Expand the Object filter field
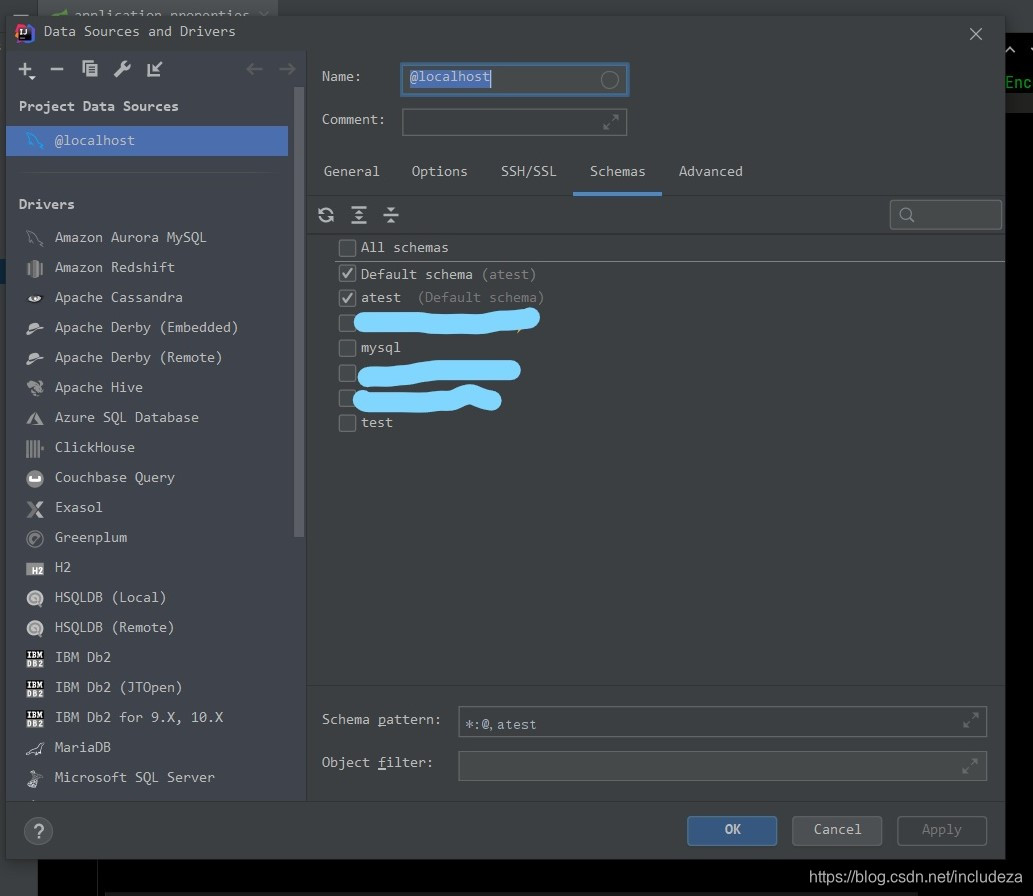 (969, 765)
